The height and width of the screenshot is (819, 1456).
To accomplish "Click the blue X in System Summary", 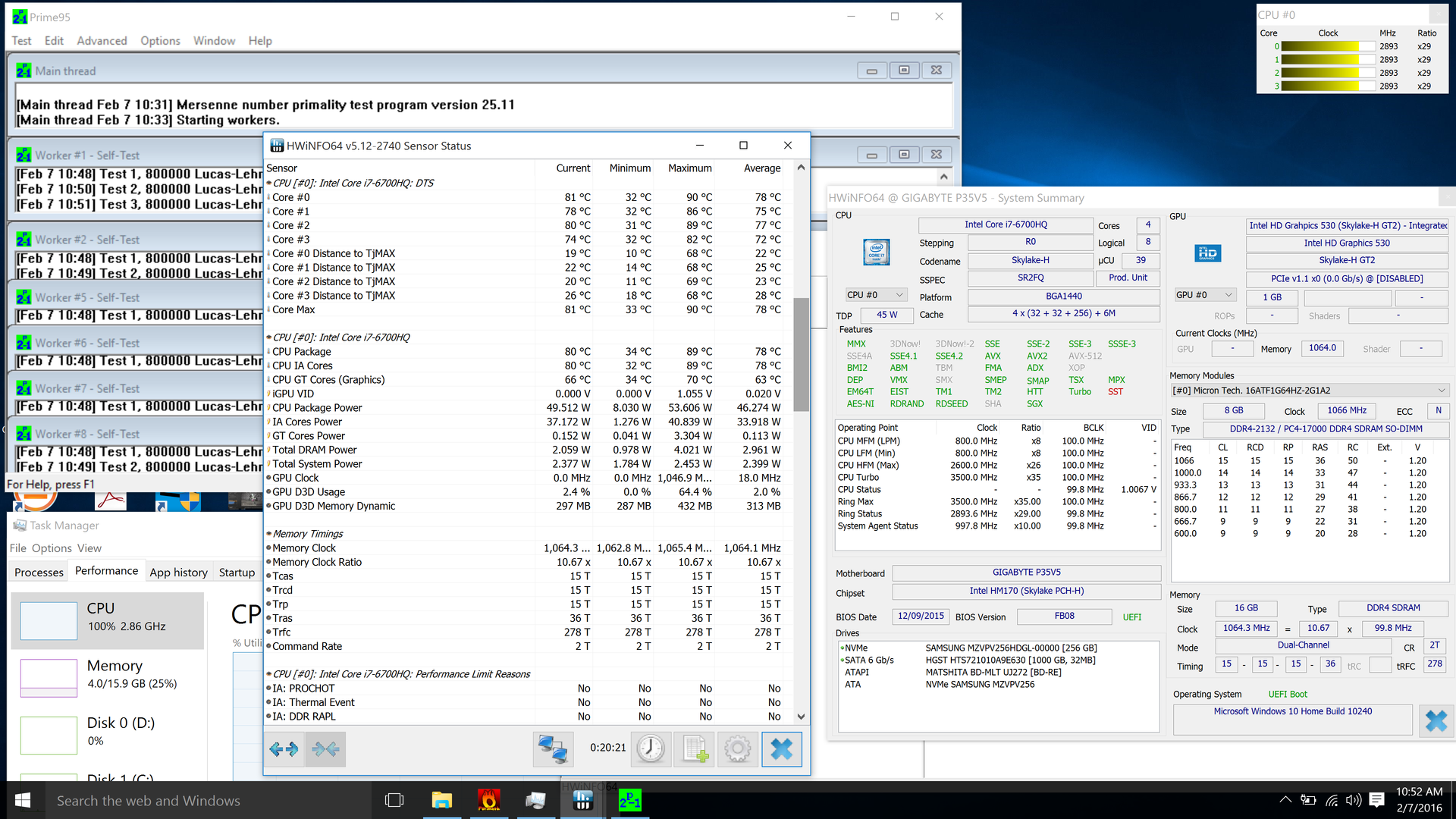I will (x=1436, y=720).
